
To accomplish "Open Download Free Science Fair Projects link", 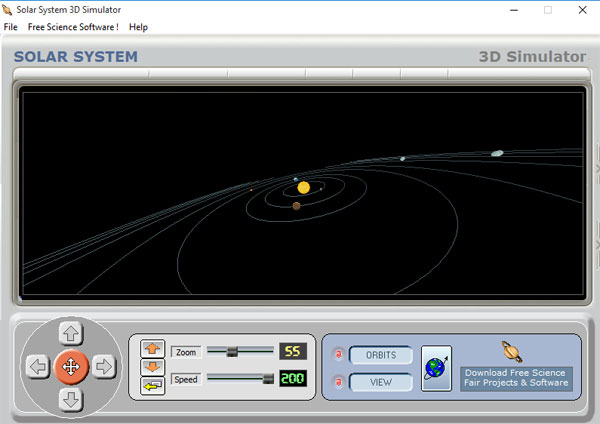I will (515, 378).
